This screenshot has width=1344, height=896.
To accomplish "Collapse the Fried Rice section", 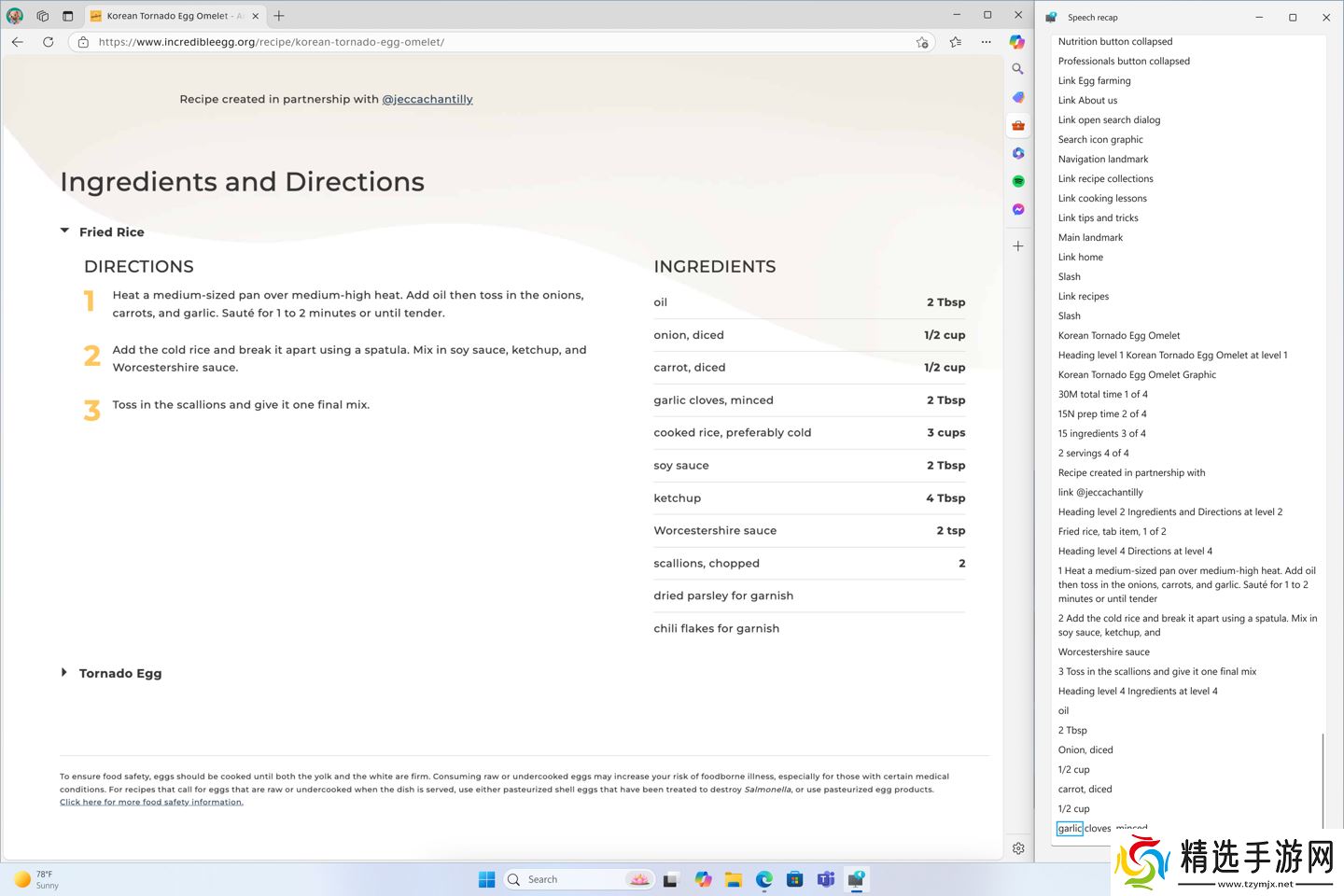I will pos(64,231).
